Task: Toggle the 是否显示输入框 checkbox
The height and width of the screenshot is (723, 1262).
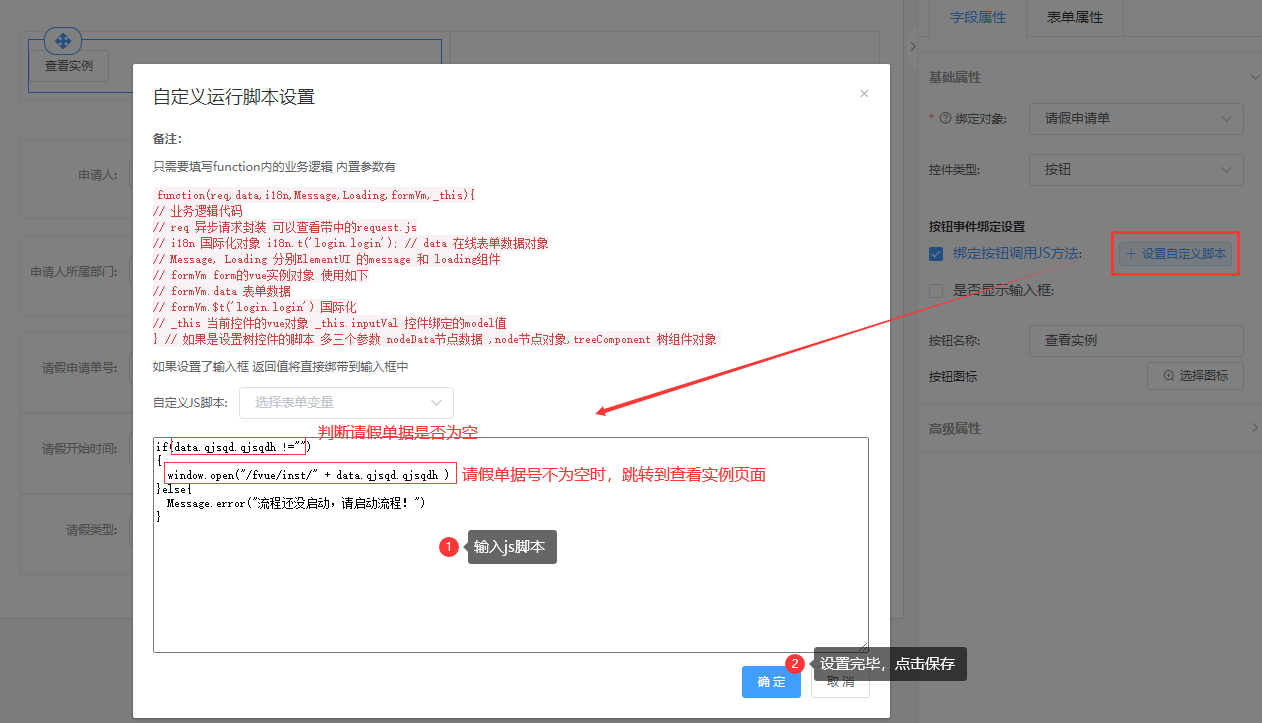Action: (x=936, y=291)
